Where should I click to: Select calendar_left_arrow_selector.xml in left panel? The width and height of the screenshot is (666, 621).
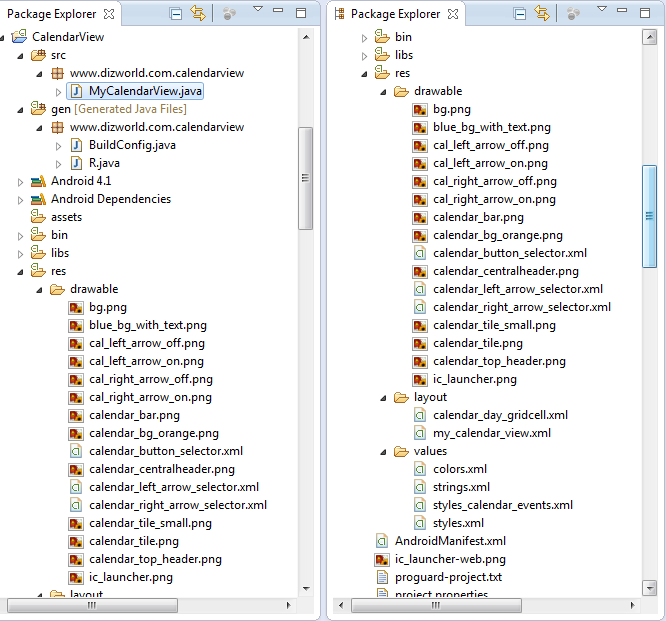174,487
